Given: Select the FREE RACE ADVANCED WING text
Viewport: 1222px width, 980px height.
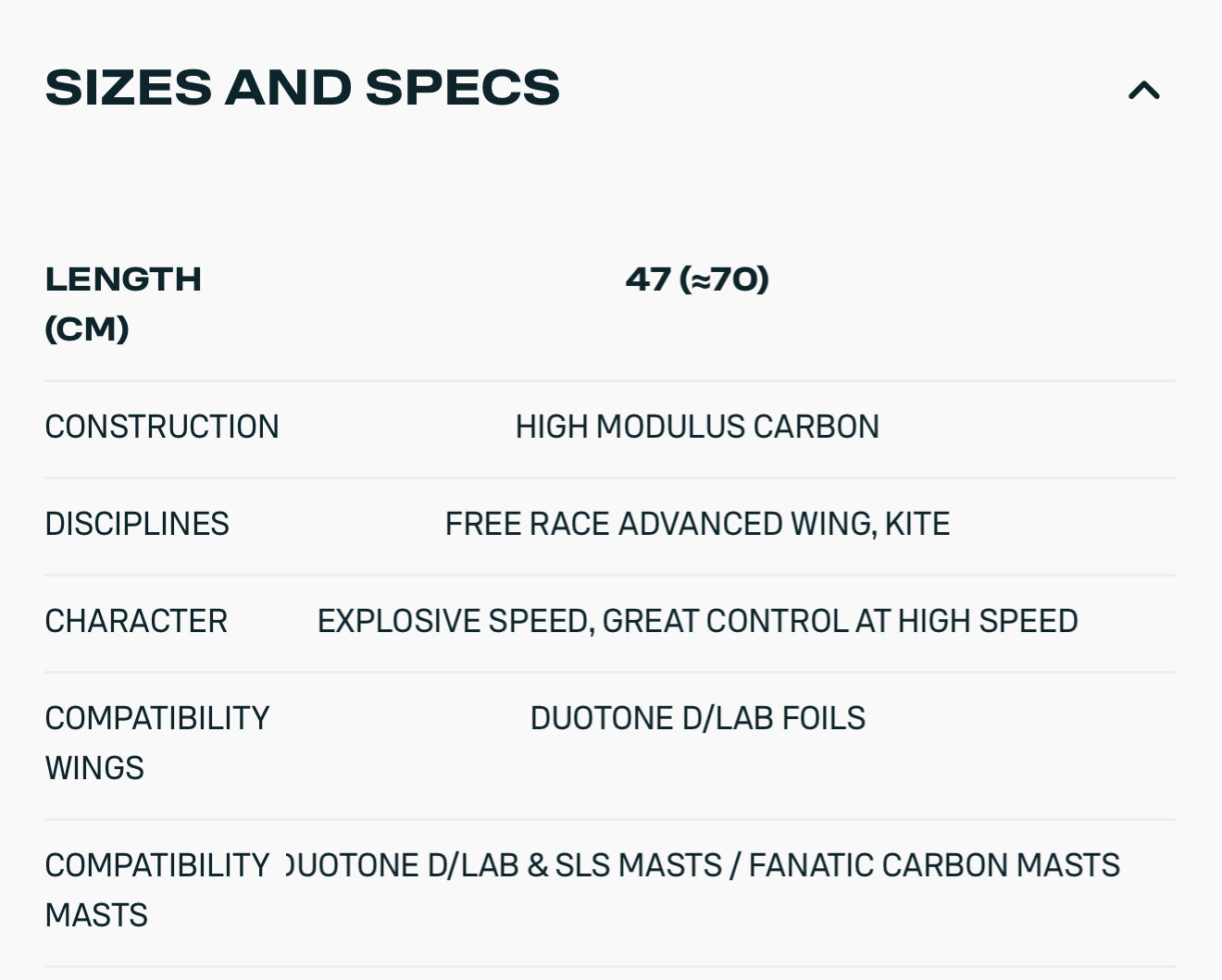Looking at the screenshot, I should [x=659, y=524].
